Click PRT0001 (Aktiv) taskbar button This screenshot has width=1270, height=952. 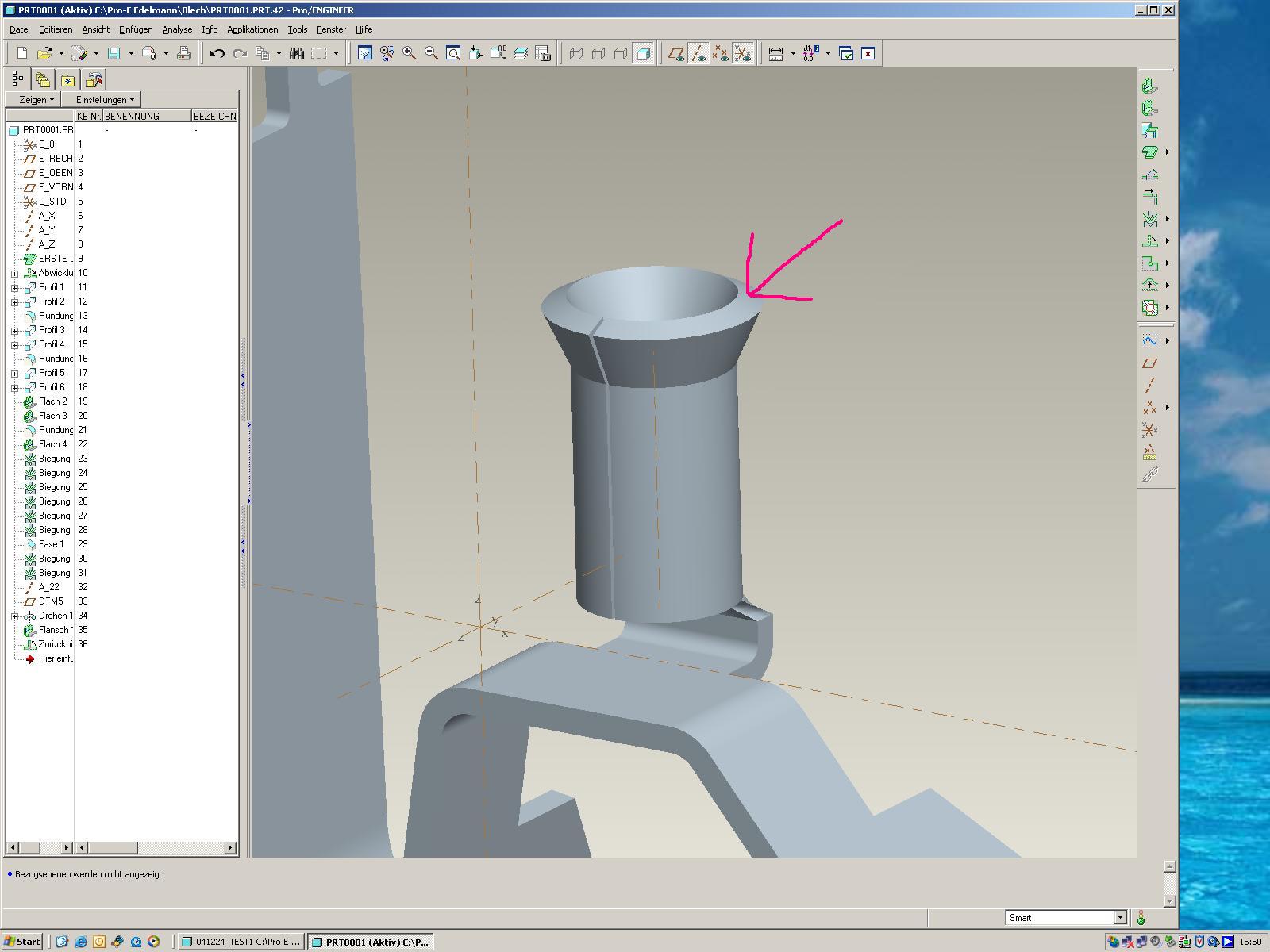(371, 942)
